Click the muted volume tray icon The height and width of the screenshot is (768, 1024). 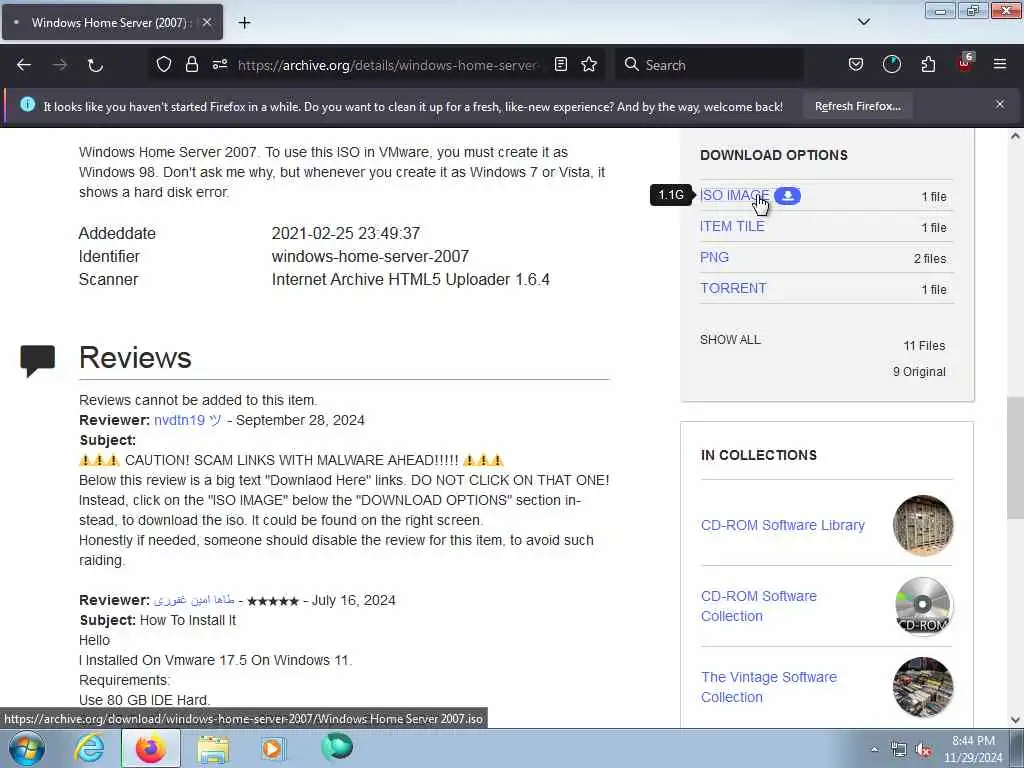[923, 750]
